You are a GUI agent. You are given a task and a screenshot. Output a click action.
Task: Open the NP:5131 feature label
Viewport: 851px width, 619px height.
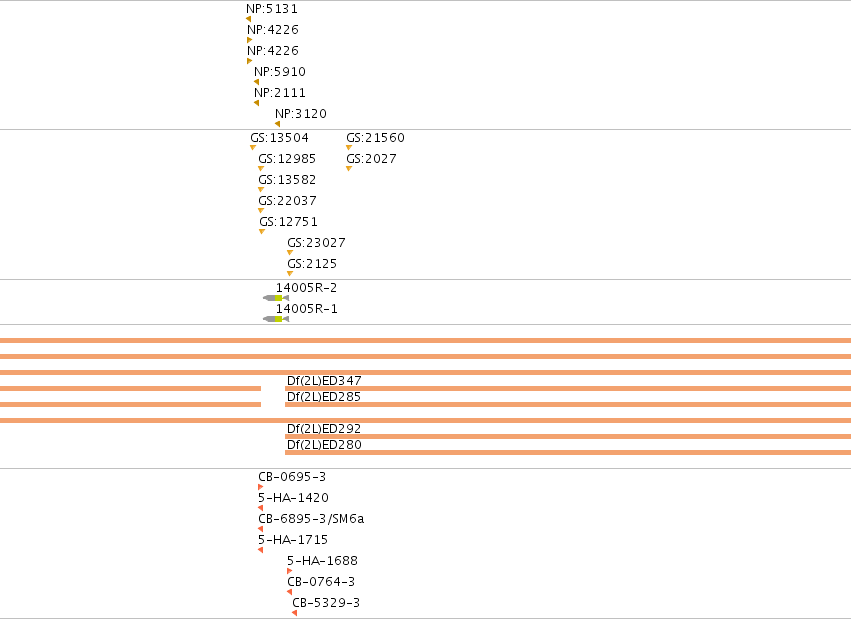(272, 9)
